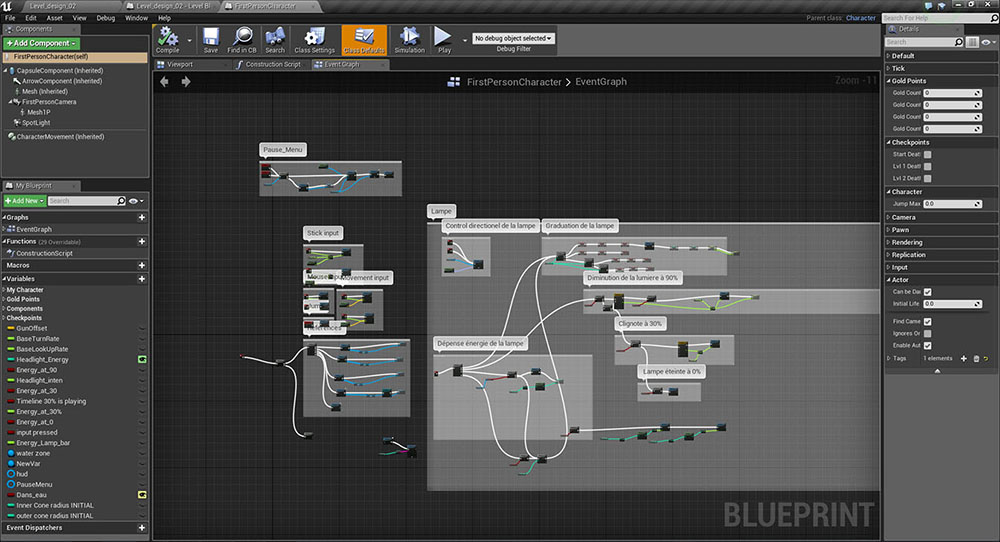Click the graph back navigation arrow
Image resolution: width=1000 pixels, height=542 pixels.
[x=164, y=81]
